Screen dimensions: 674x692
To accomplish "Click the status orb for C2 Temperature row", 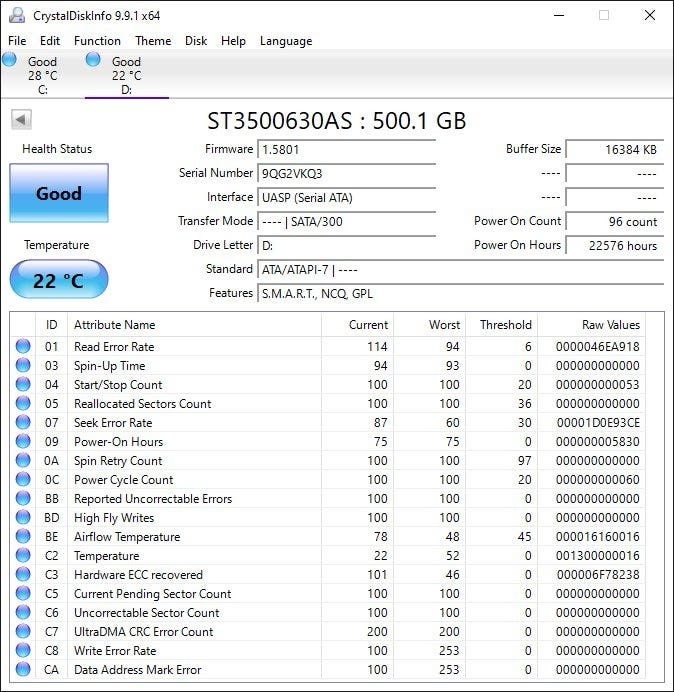I will (x=23, y=555).
